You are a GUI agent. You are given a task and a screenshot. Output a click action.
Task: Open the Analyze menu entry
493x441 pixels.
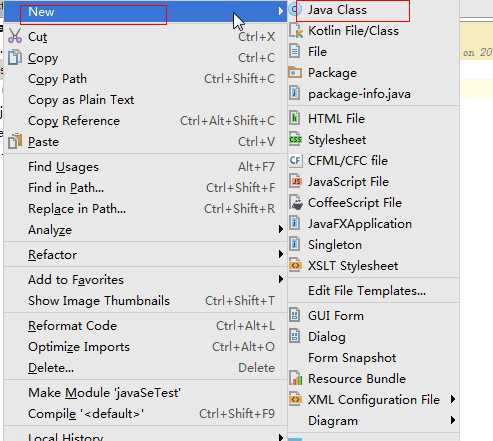[x=145, y=230]
